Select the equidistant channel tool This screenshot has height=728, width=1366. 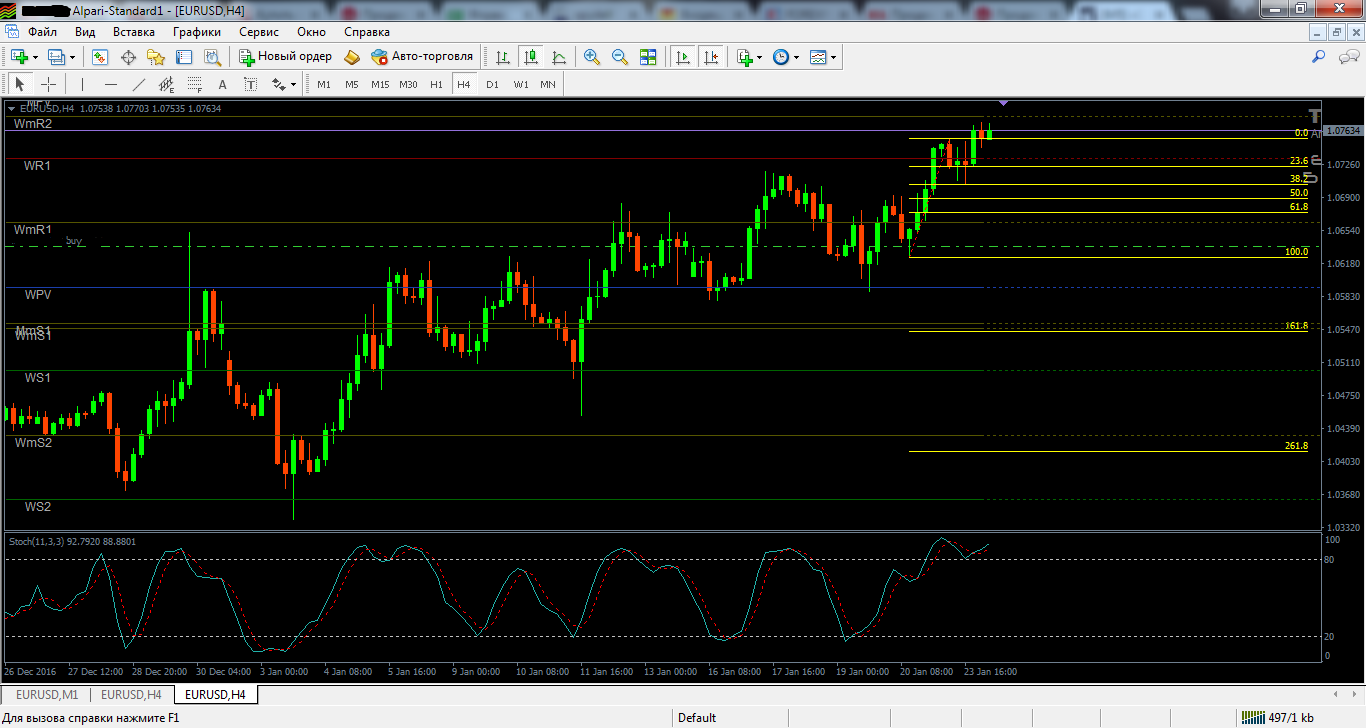point(166,84)
